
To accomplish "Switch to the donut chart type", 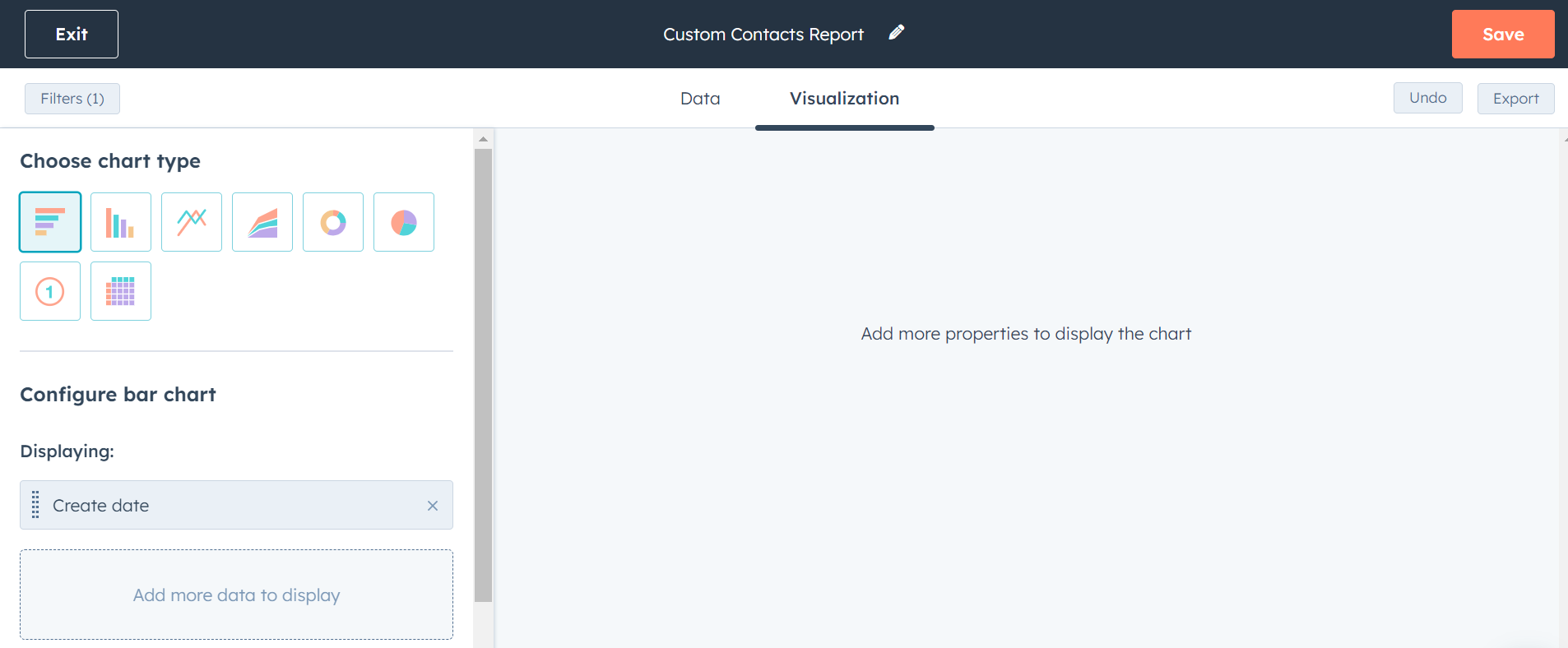I will [x=333, y=222].
